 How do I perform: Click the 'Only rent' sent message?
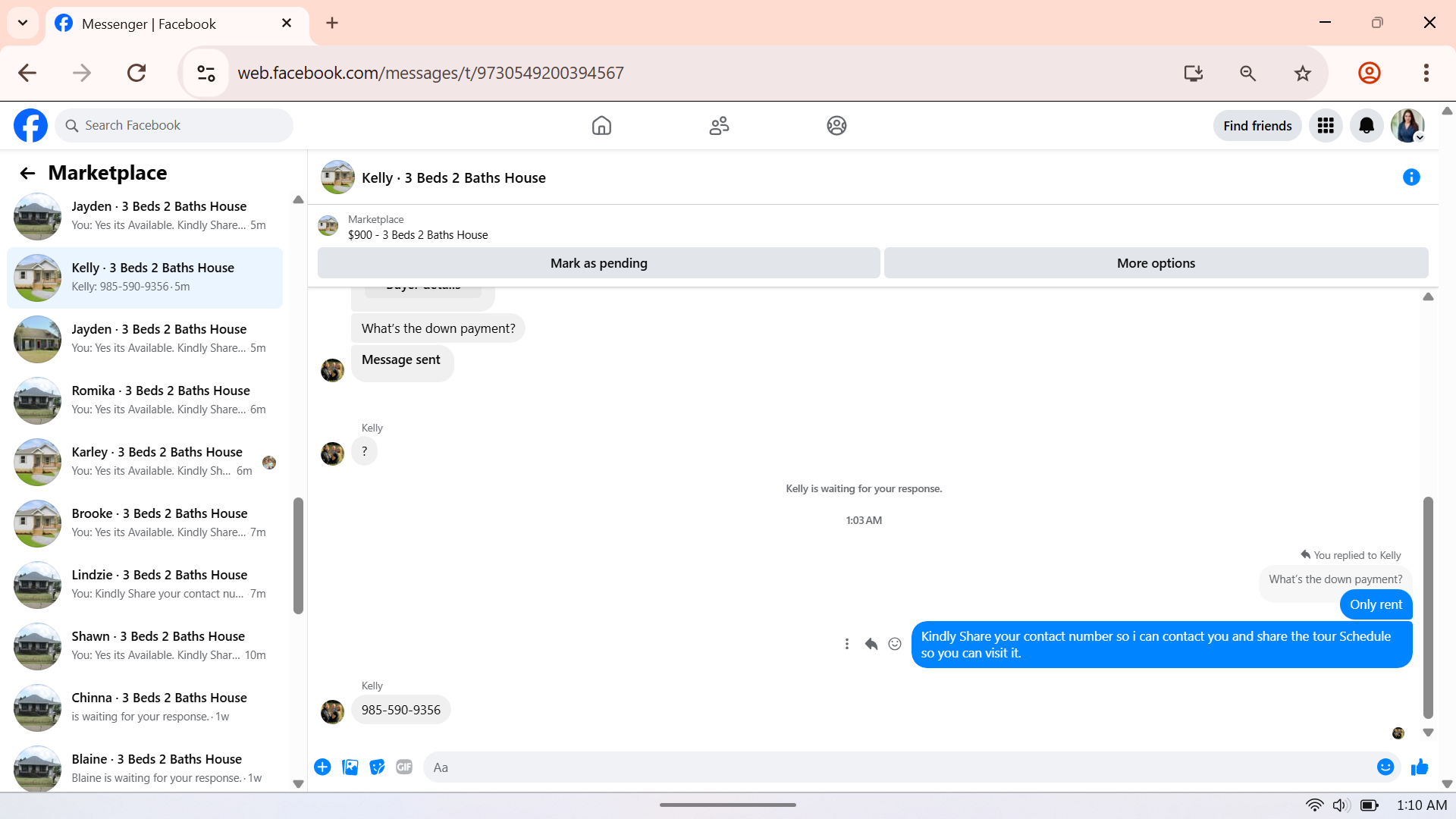[1376, 604]
